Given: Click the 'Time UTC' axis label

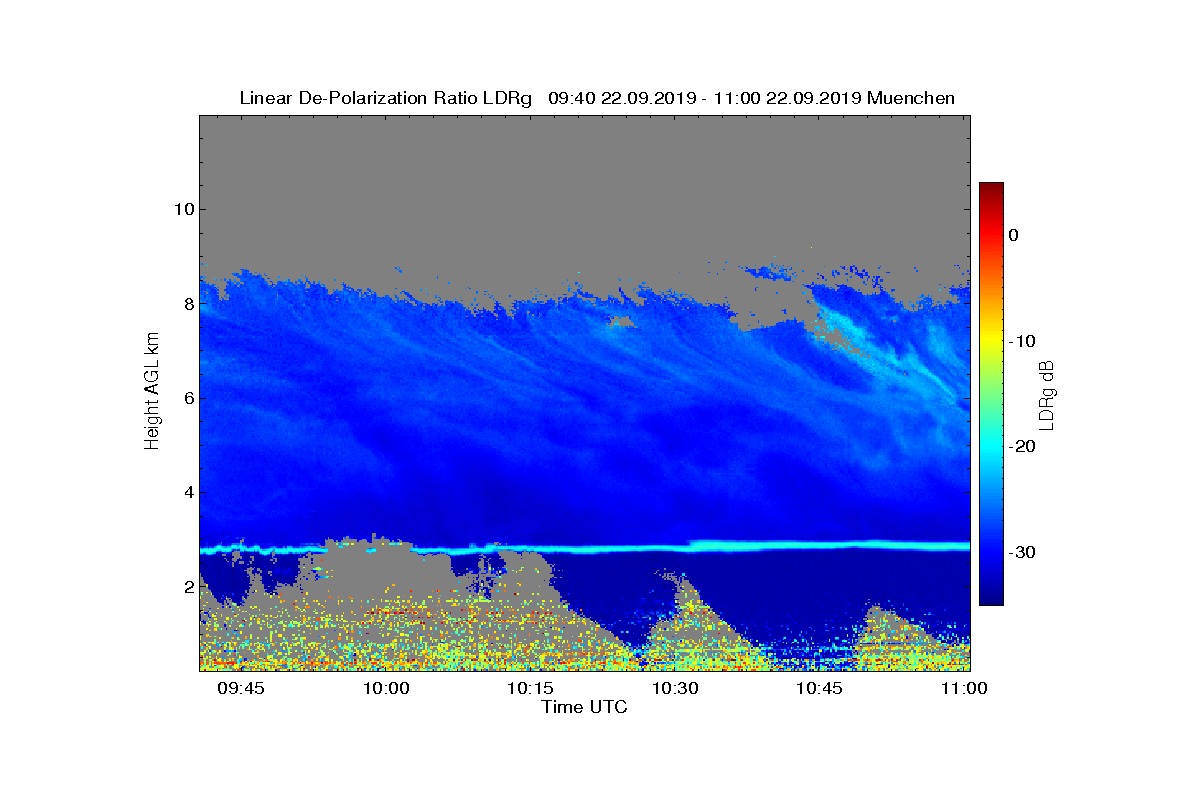Looking at the screenshot, I should point(585,707).
